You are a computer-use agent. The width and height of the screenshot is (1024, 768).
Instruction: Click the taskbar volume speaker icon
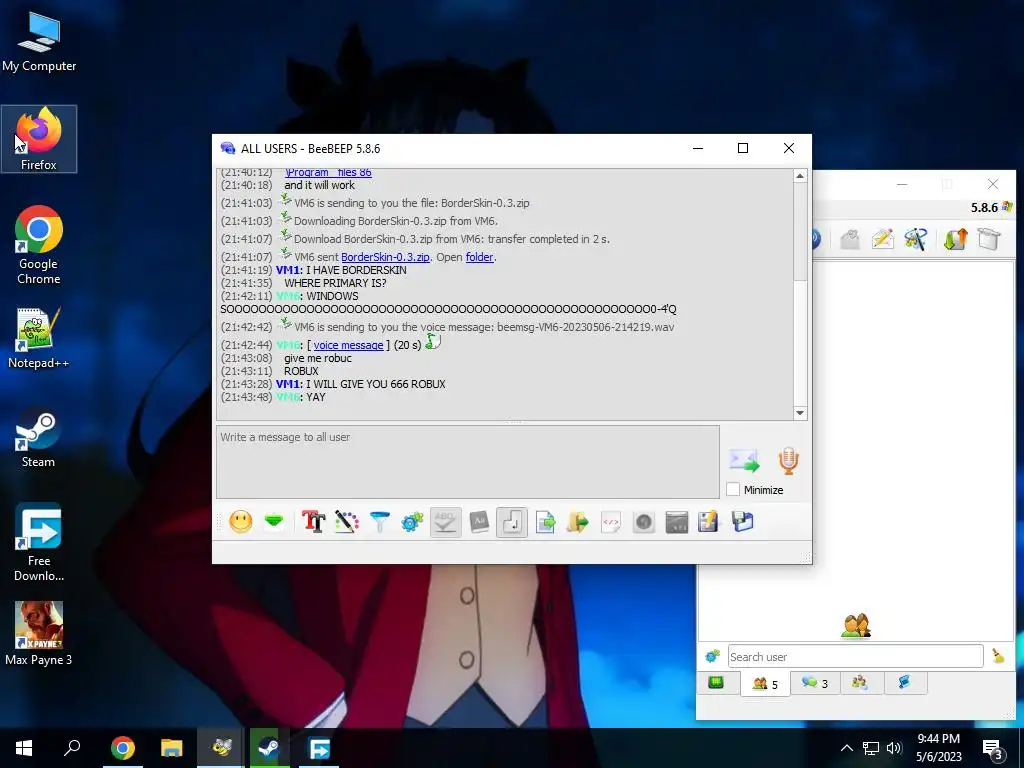(894, 748)
